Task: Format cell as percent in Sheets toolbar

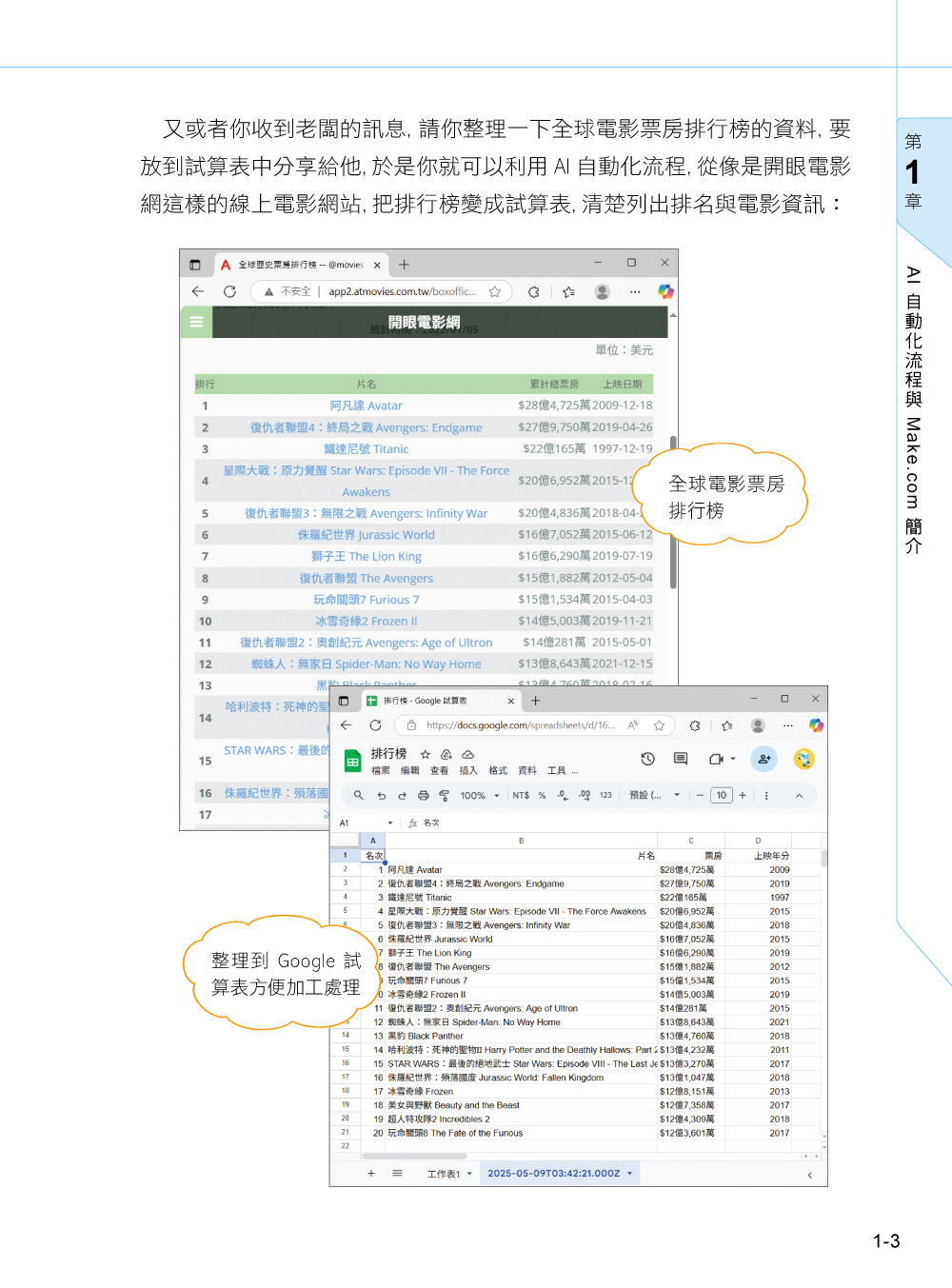Action: click(x=542, y=795)
